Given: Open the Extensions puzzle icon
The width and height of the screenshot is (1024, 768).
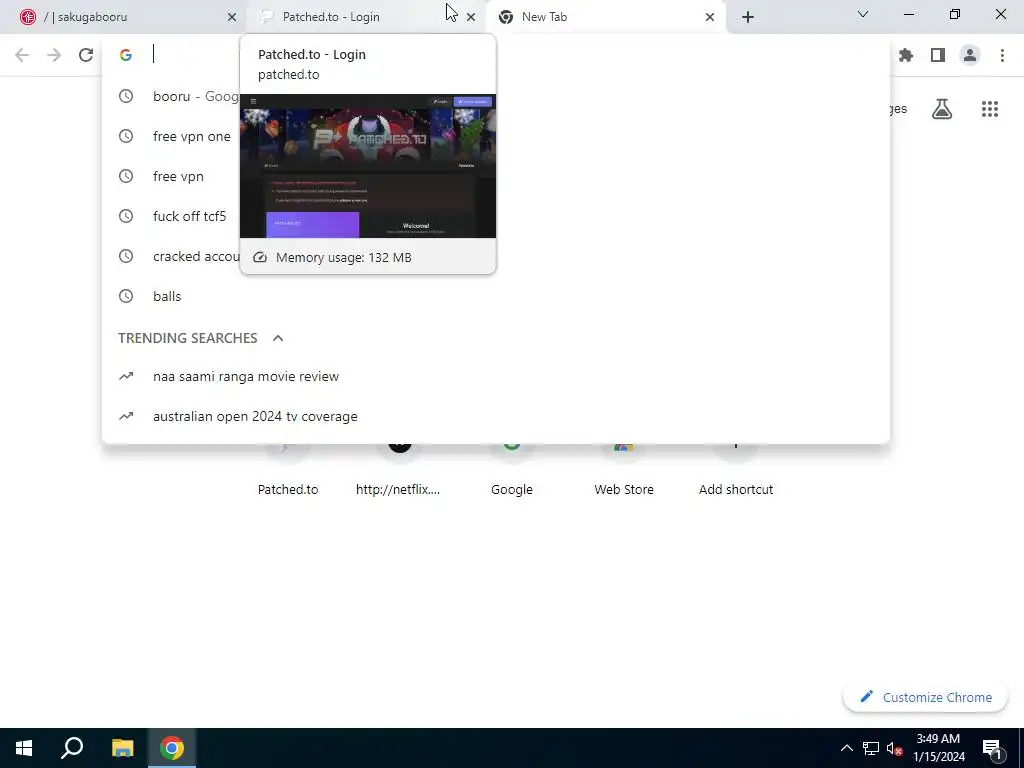Looking at the screenshot, I should (906, 55).
